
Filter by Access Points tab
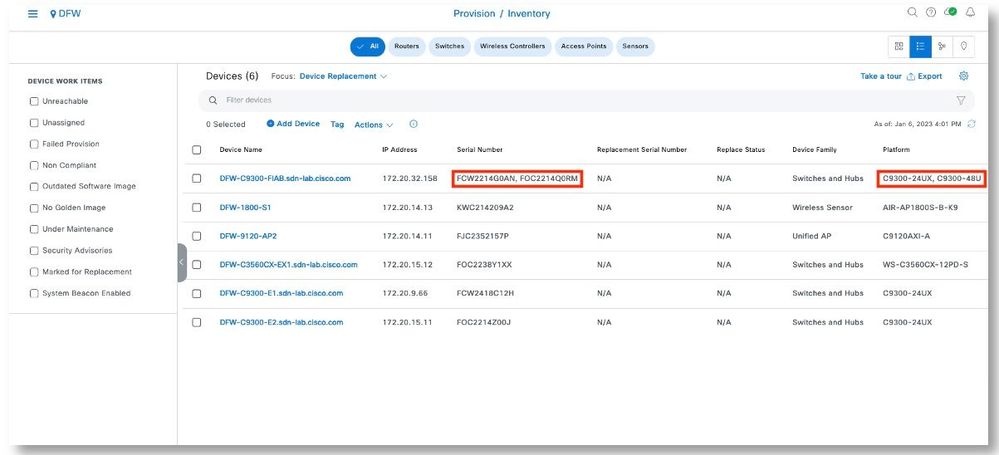pos(584,47)
